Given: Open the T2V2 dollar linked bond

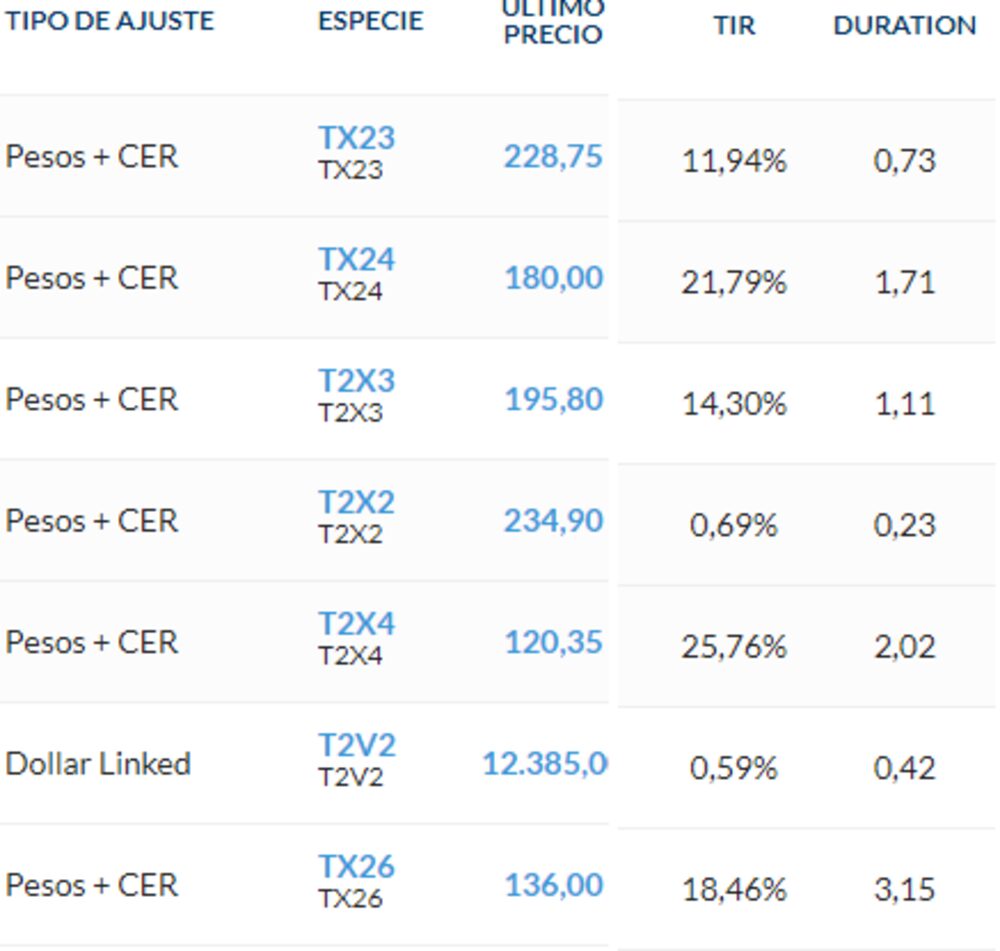Looking at the screenshot, I should [356, 746].
